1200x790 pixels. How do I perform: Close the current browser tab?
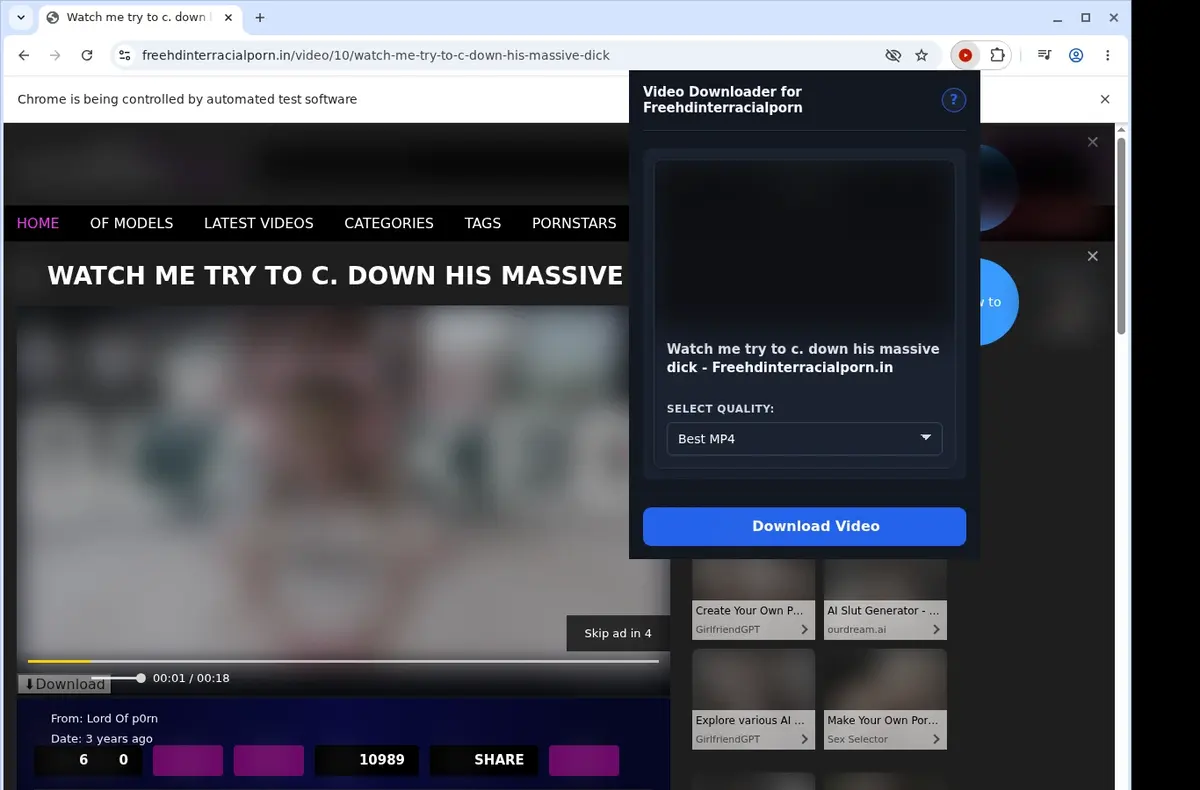point(226,17)
